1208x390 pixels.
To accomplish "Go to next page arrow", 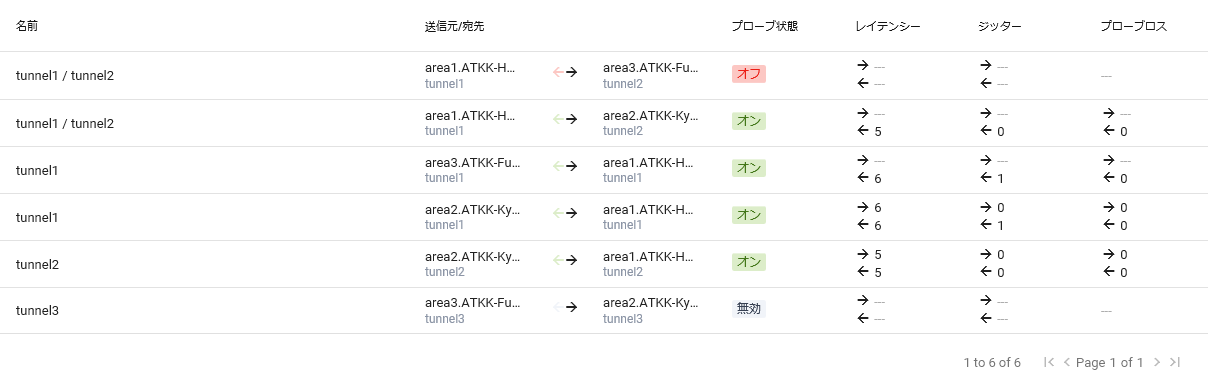I will tap(1157, 362).
